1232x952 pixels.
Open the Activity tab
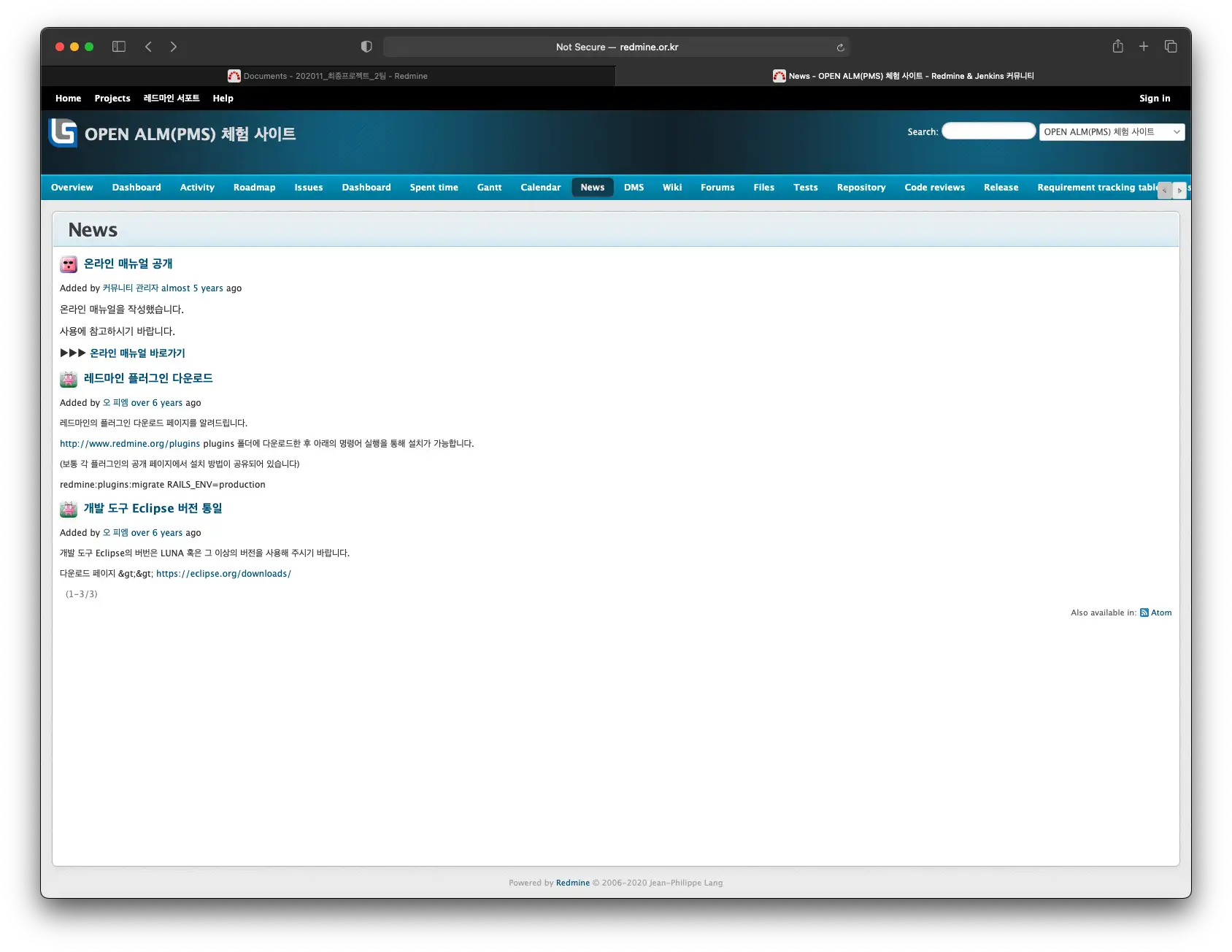coord(197,188)
